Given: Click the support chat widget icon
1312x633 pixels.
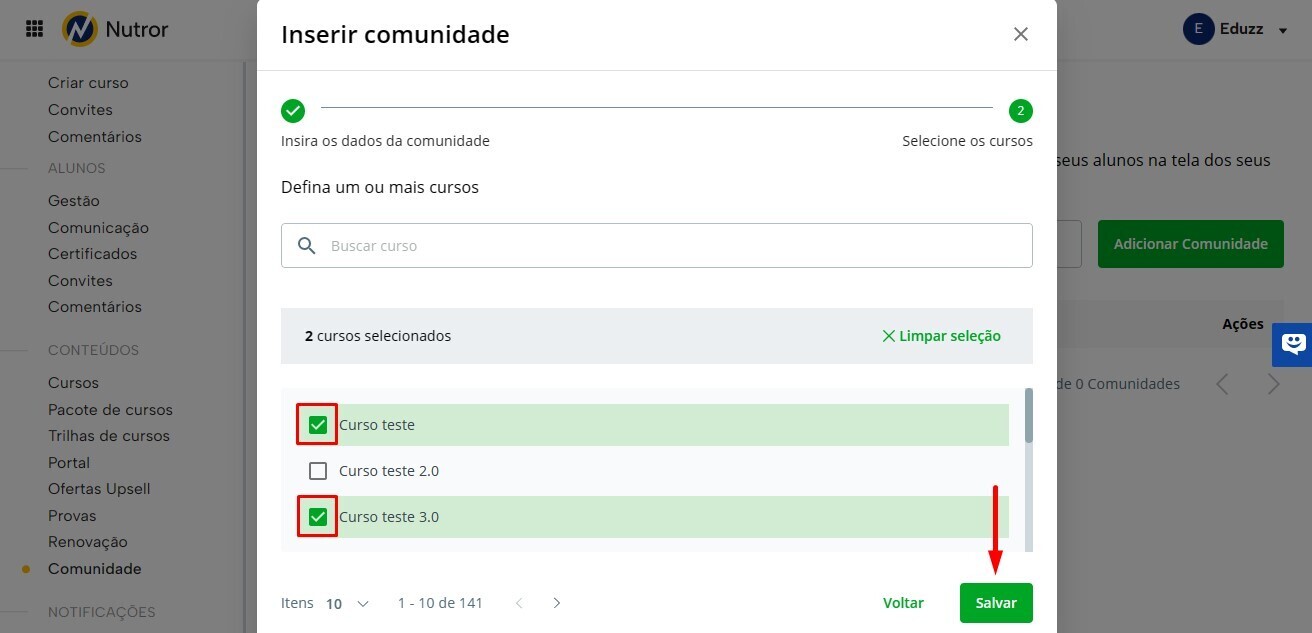Looking at the screenshot, I should (1293, 344).
